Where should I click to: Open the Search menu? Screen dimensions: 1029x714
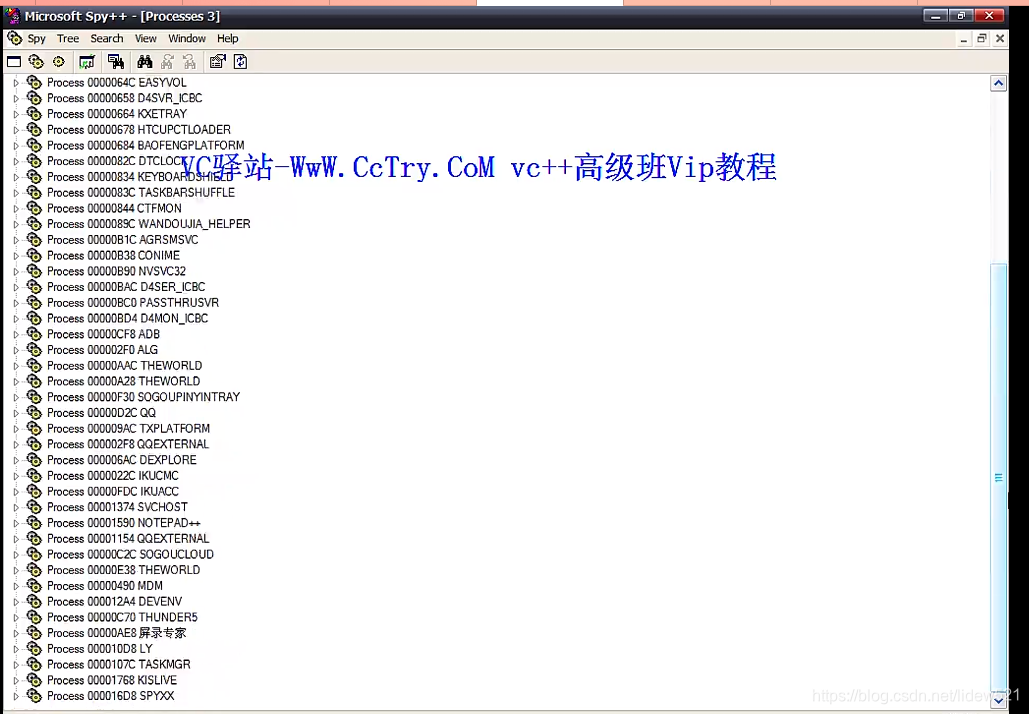[x=107, y=39]
